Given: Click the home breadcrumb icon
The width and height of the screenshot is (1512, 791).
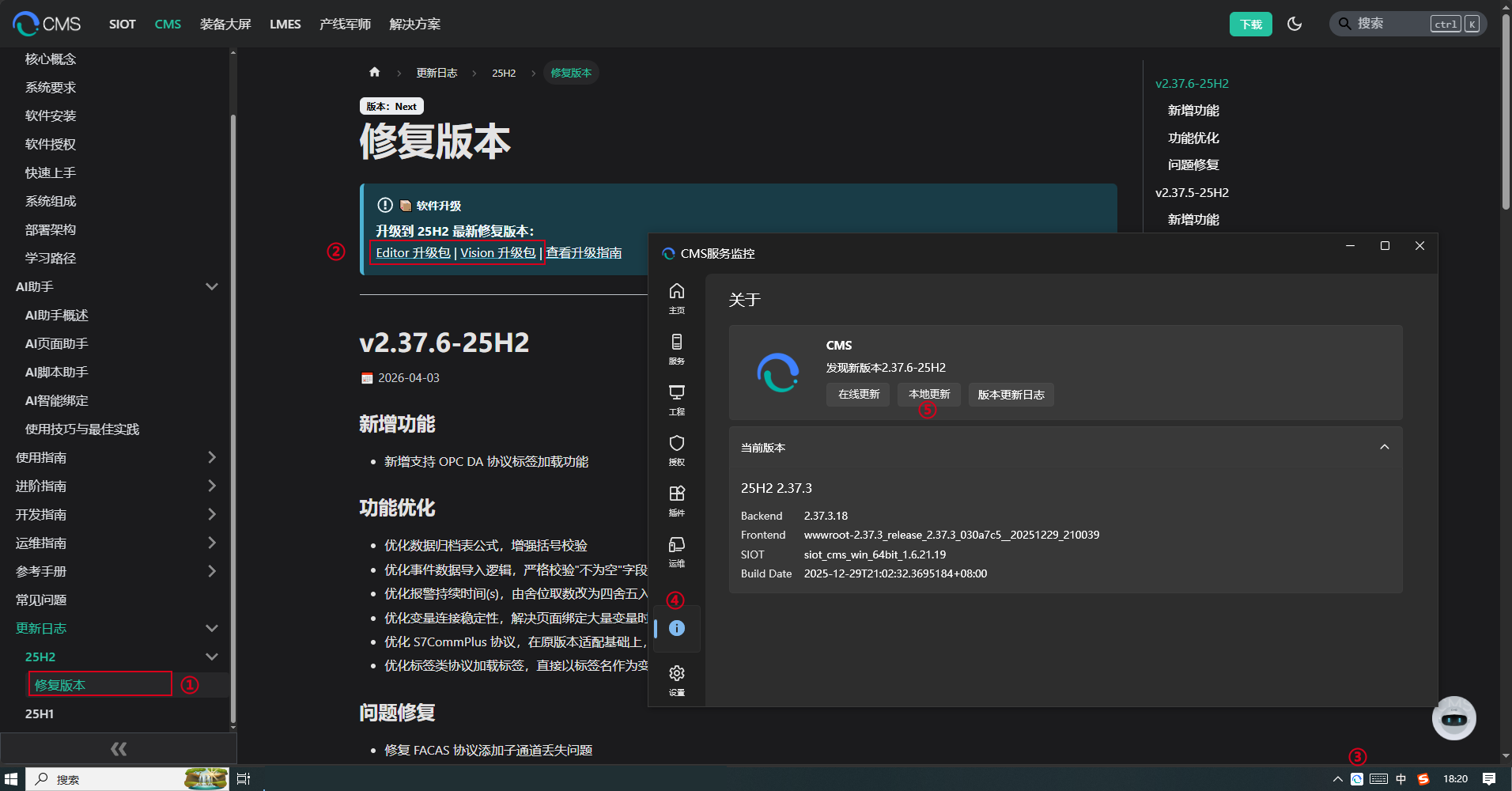Looking at the screenshot, I should 374,72.
